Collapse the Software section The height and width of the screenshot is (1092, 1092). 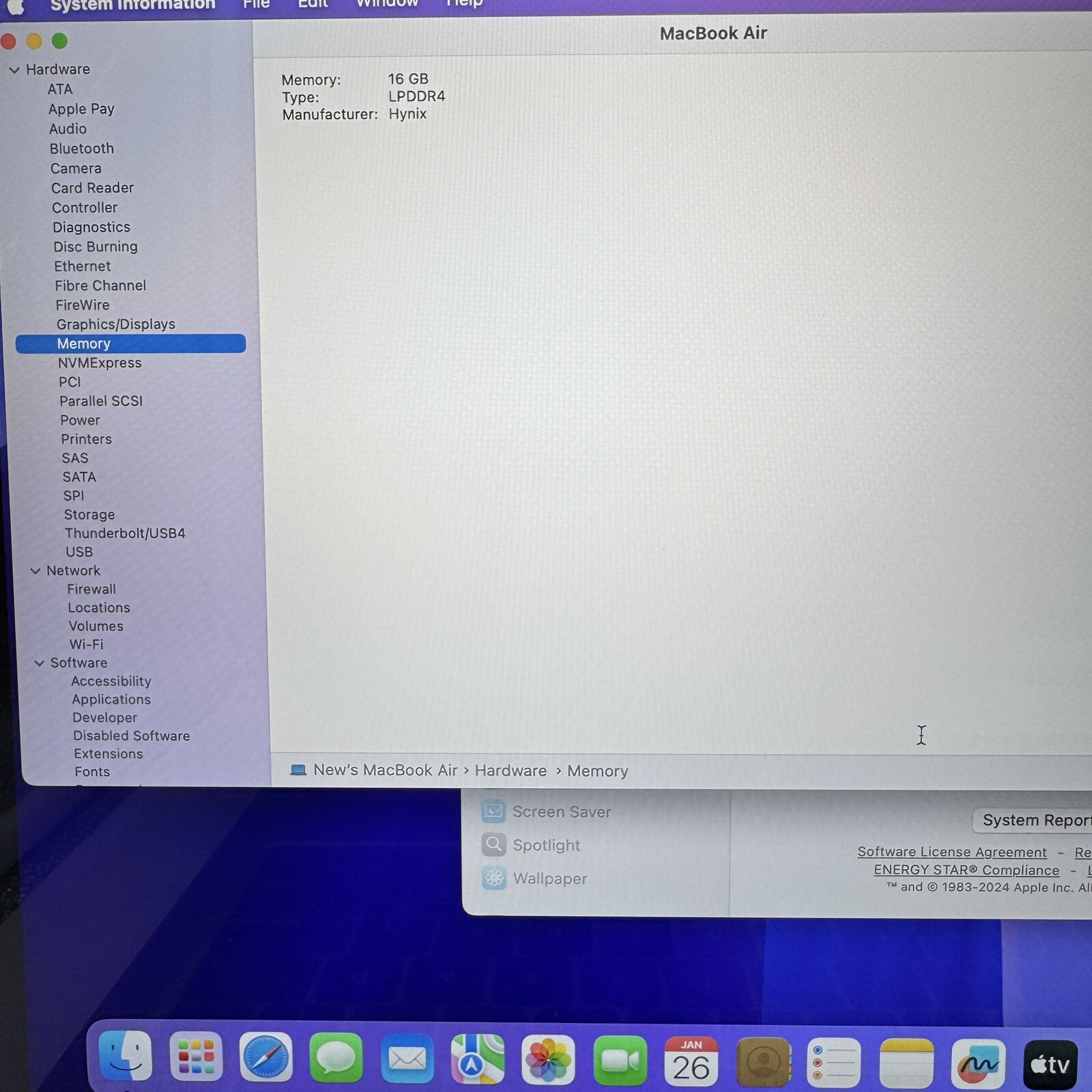point(40,663)
